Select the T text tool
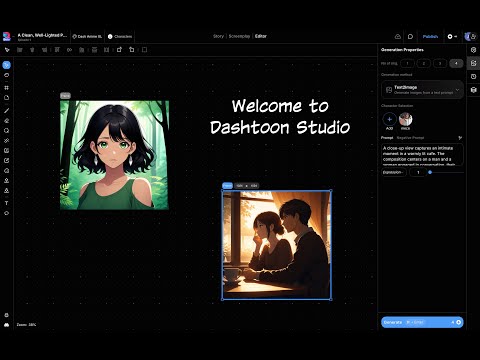Viewport: 480px width, 360px height. [x=7, y=203]
